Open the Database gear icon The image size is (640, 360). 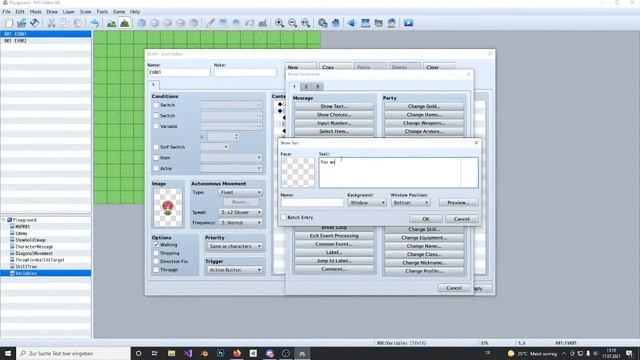coord(322,23)
